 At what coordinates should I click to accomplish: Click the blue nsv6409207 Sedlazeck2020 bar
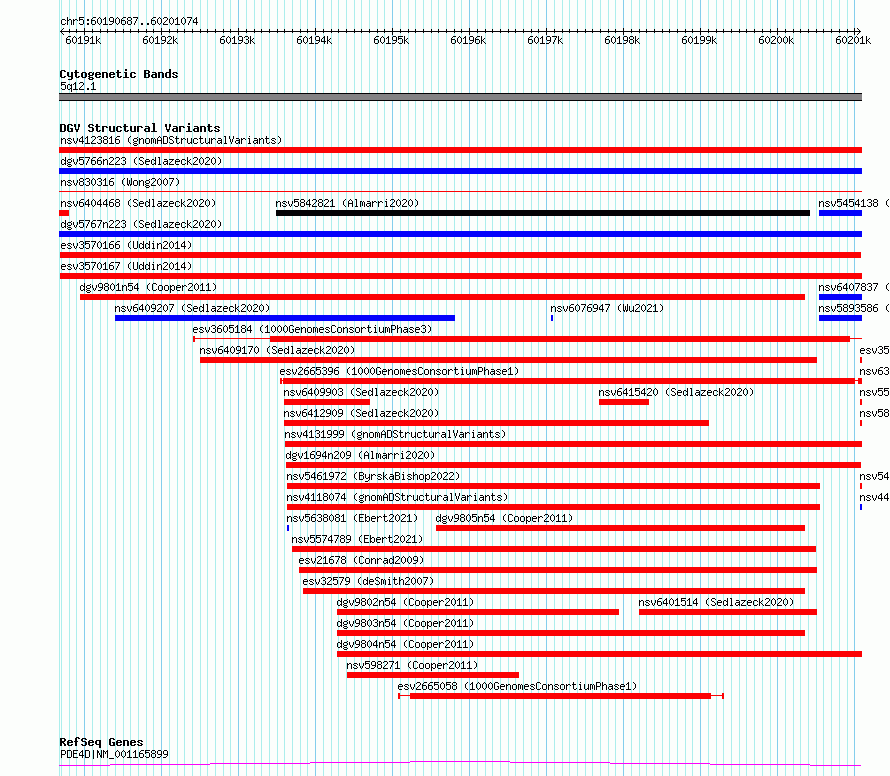tap(285, 318)
